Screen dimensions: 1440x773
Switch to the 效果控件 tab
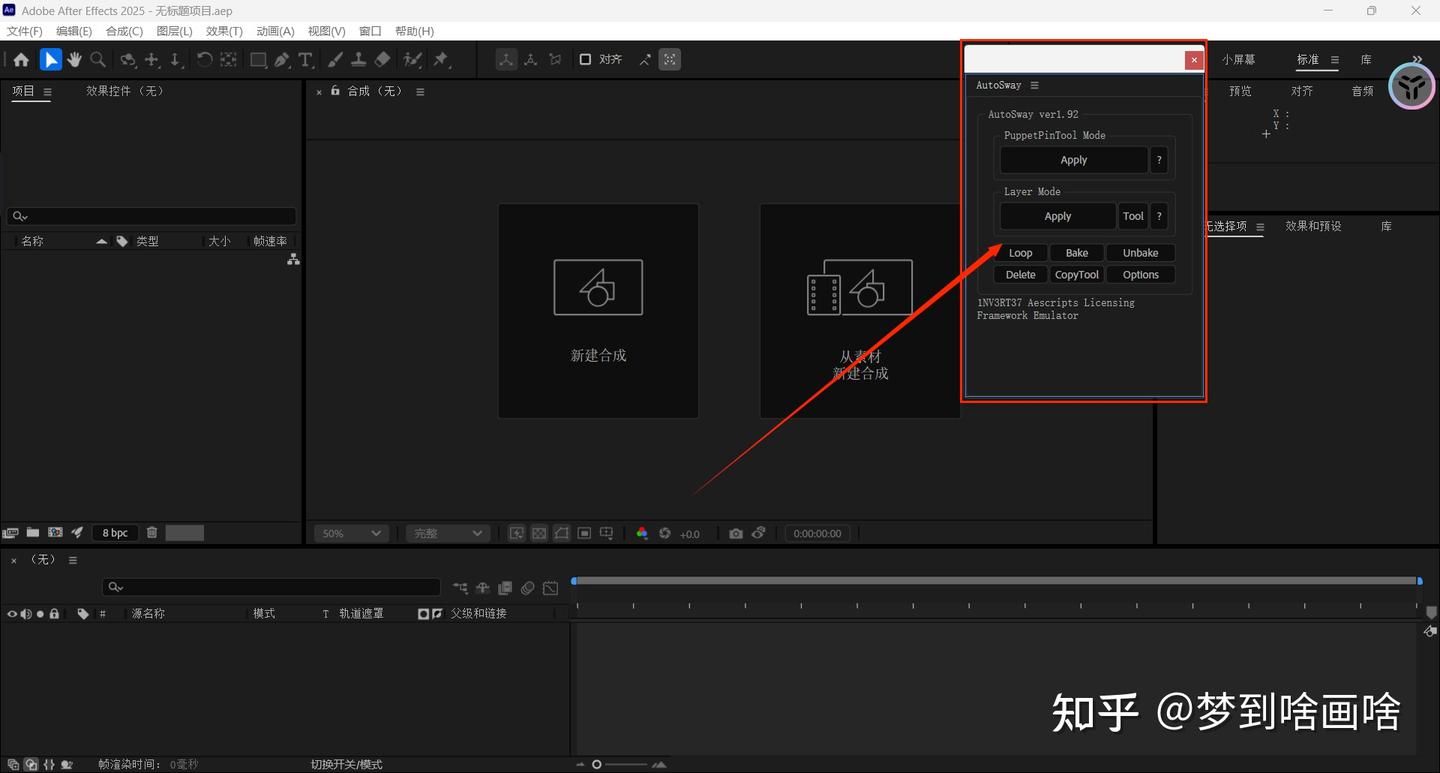[x=124, y=91]
